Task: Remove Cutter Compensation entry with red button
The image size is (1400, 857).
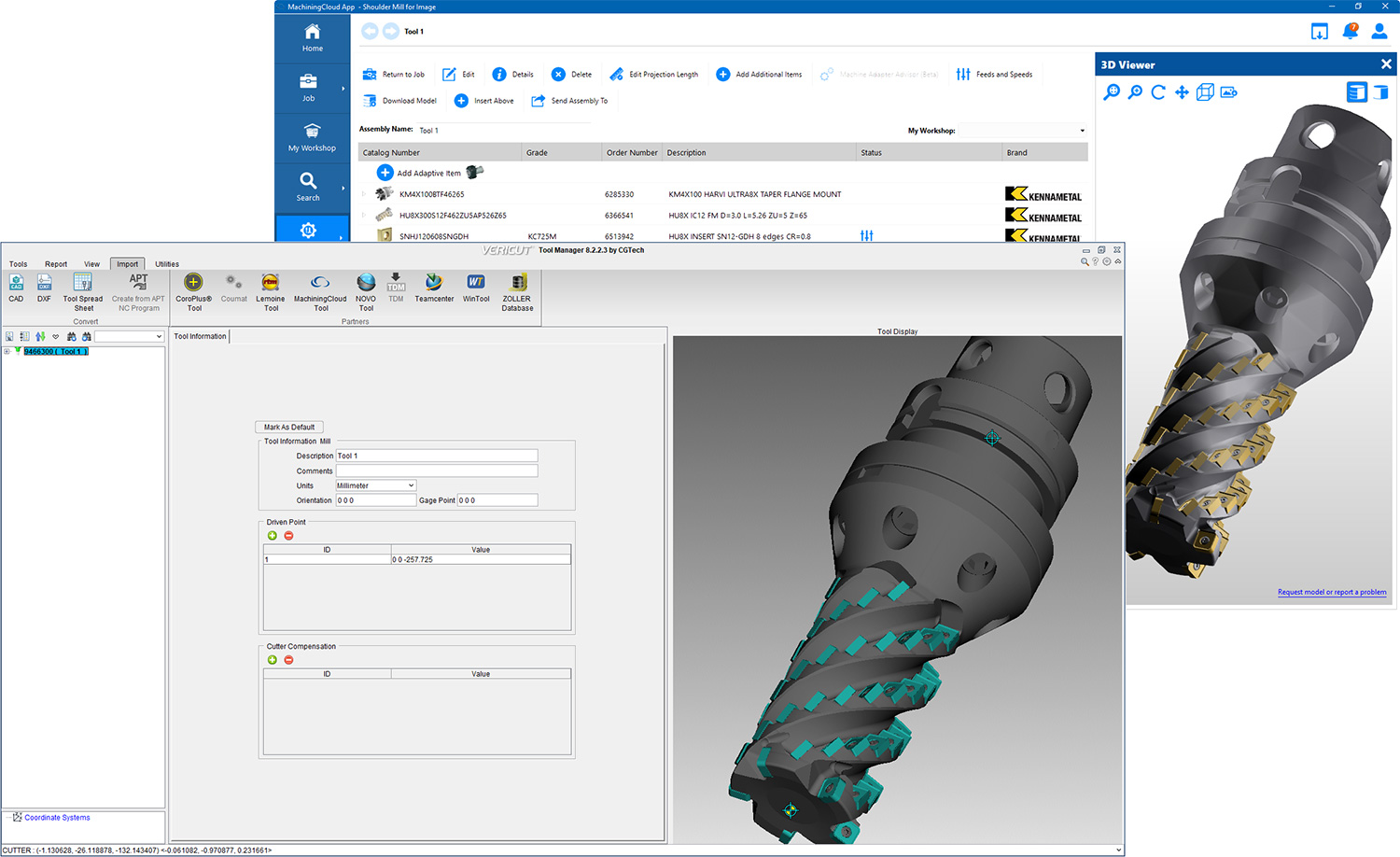Action: pos(288,660)
